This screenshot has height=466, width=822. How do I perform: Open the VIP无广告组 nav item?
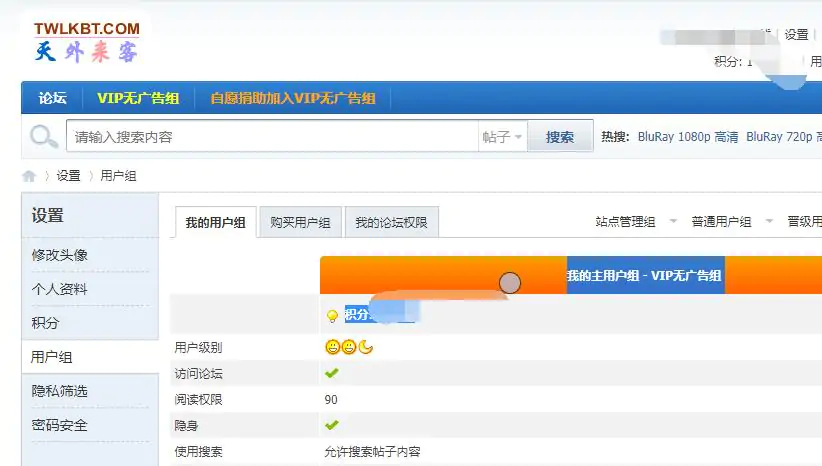tap(138, 98)
